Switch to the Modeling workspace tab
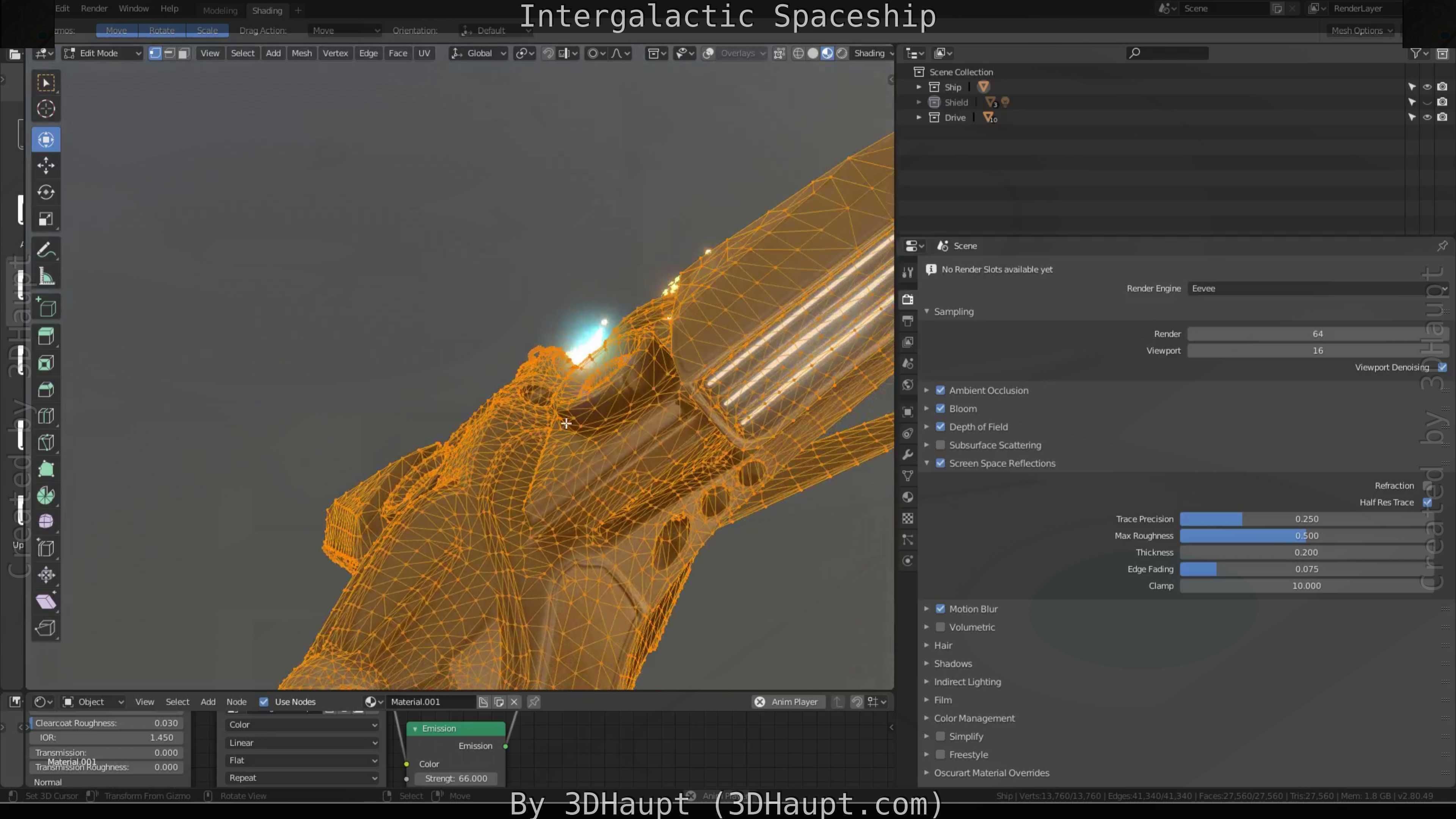The image size is (1456, 819). pyautogui.click(x=220, y=10)
